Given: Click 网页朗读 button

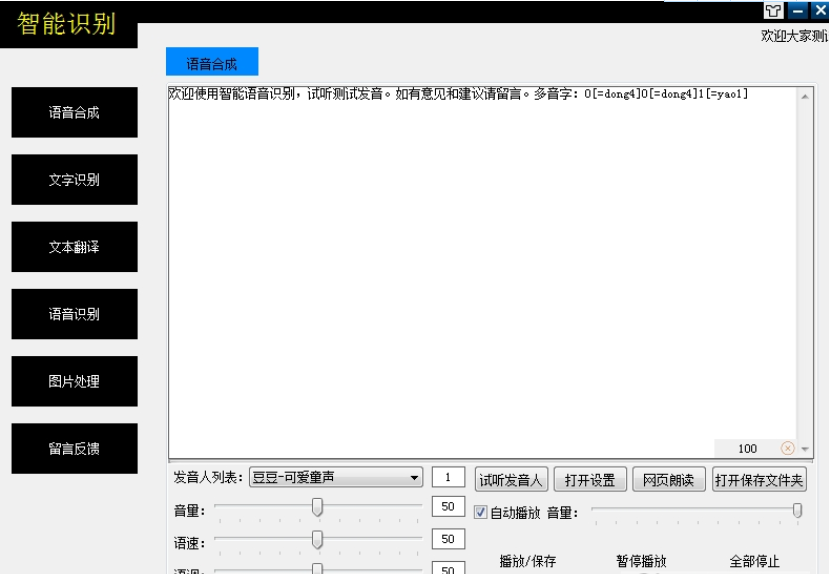Looking at the screenshot, I should click(x=669, y=479).
